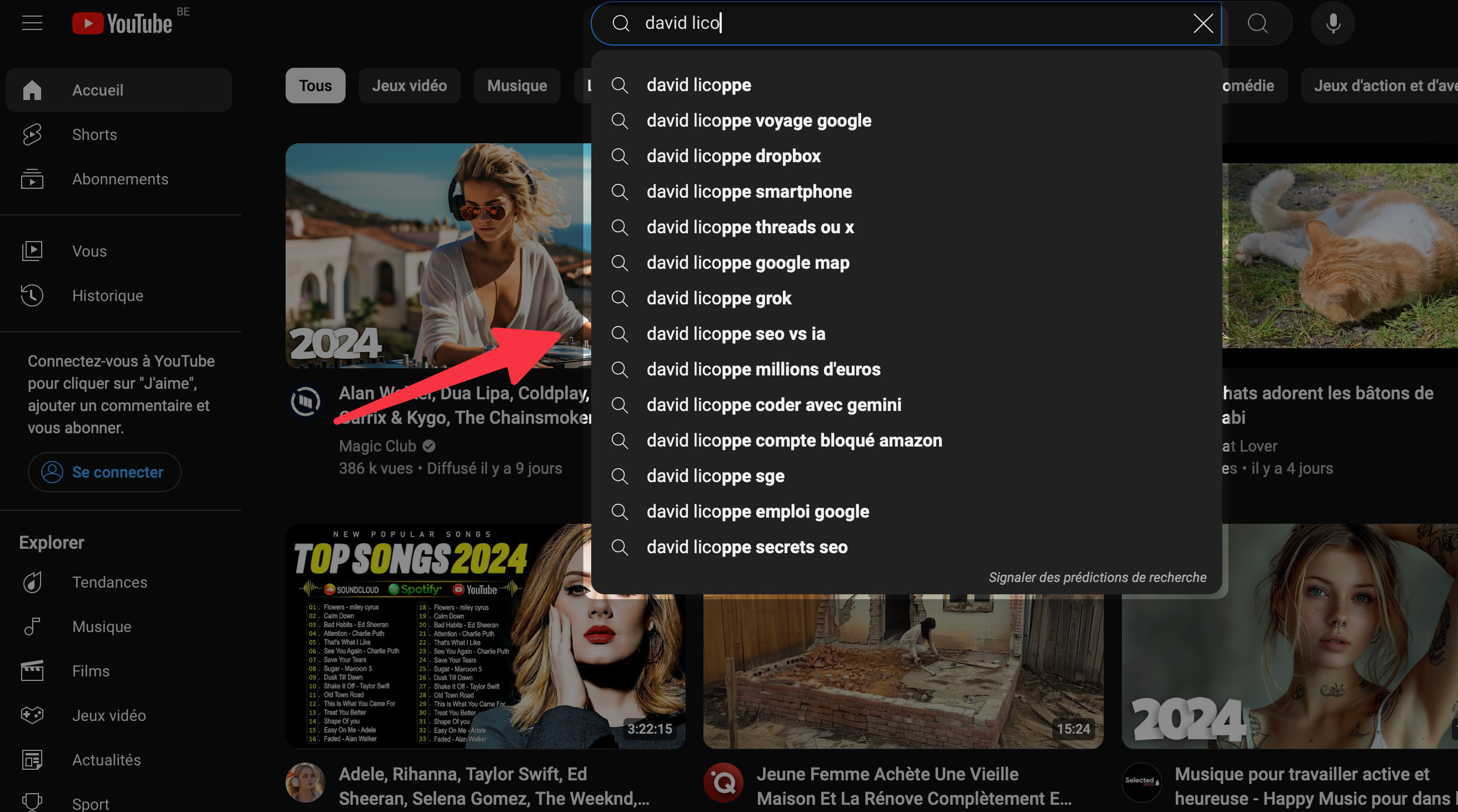Screen dimensions: 1458x812
Task: Open Actualités in Explorer
Action: [x=119, y=760]
